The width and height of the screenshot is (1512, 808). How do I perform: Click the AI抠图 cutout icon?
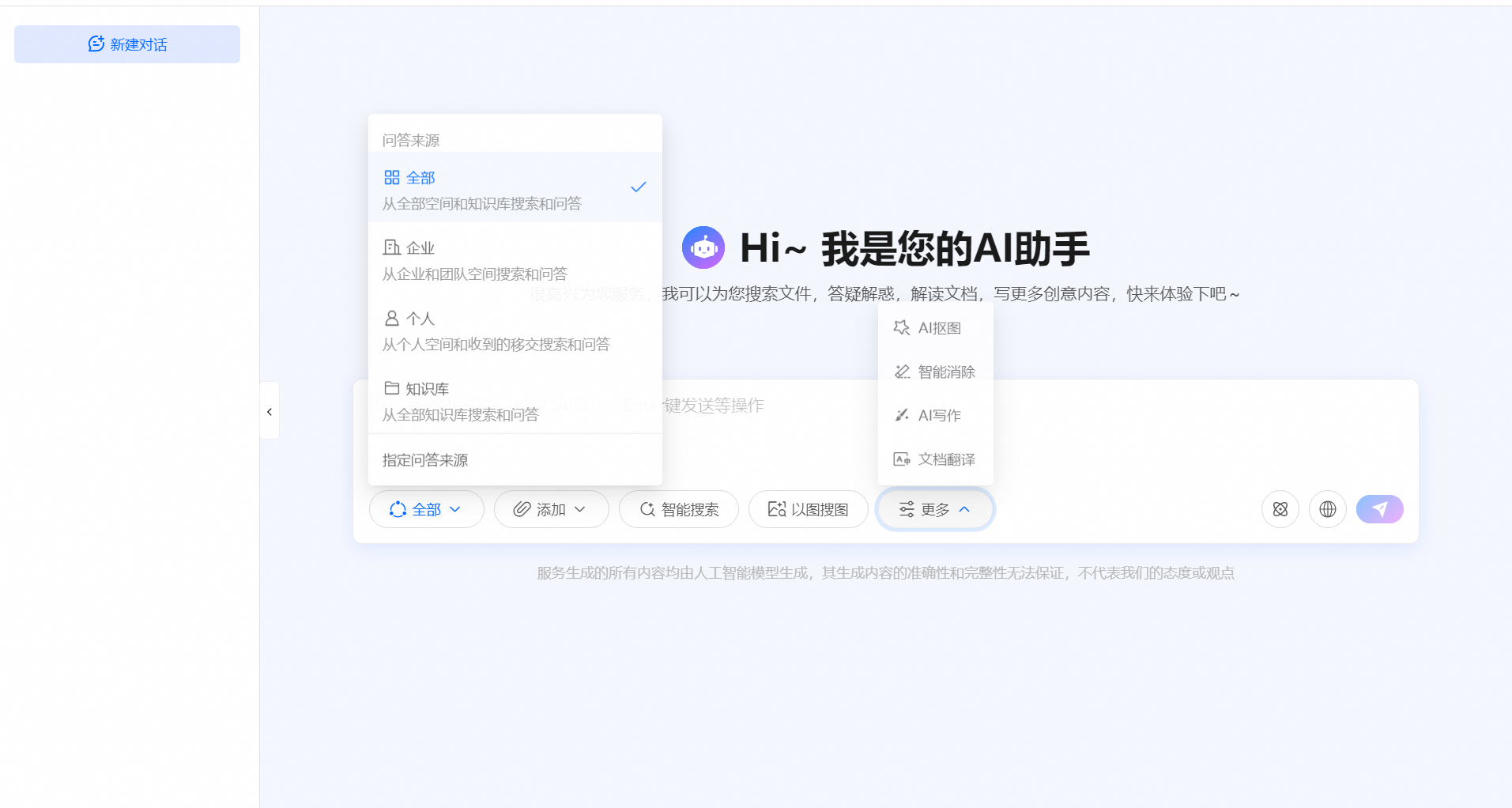tap(902, 328)
